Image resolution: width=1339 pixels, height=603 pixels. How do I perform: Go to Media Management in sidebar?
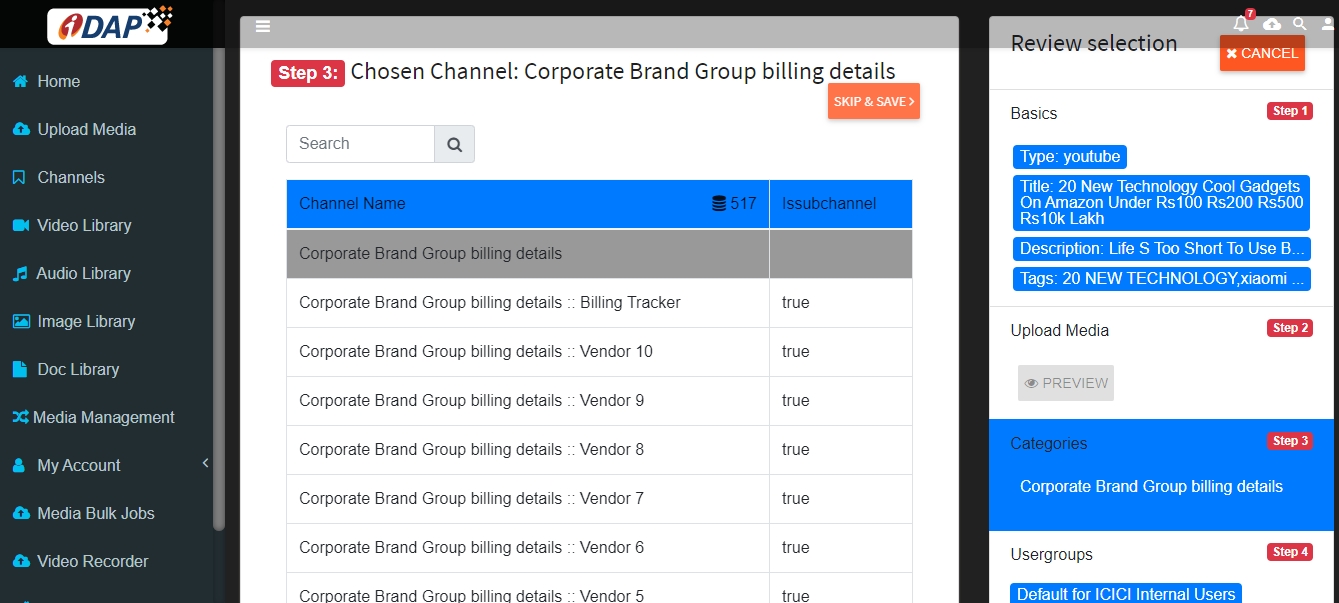click(x=103, y=417)
